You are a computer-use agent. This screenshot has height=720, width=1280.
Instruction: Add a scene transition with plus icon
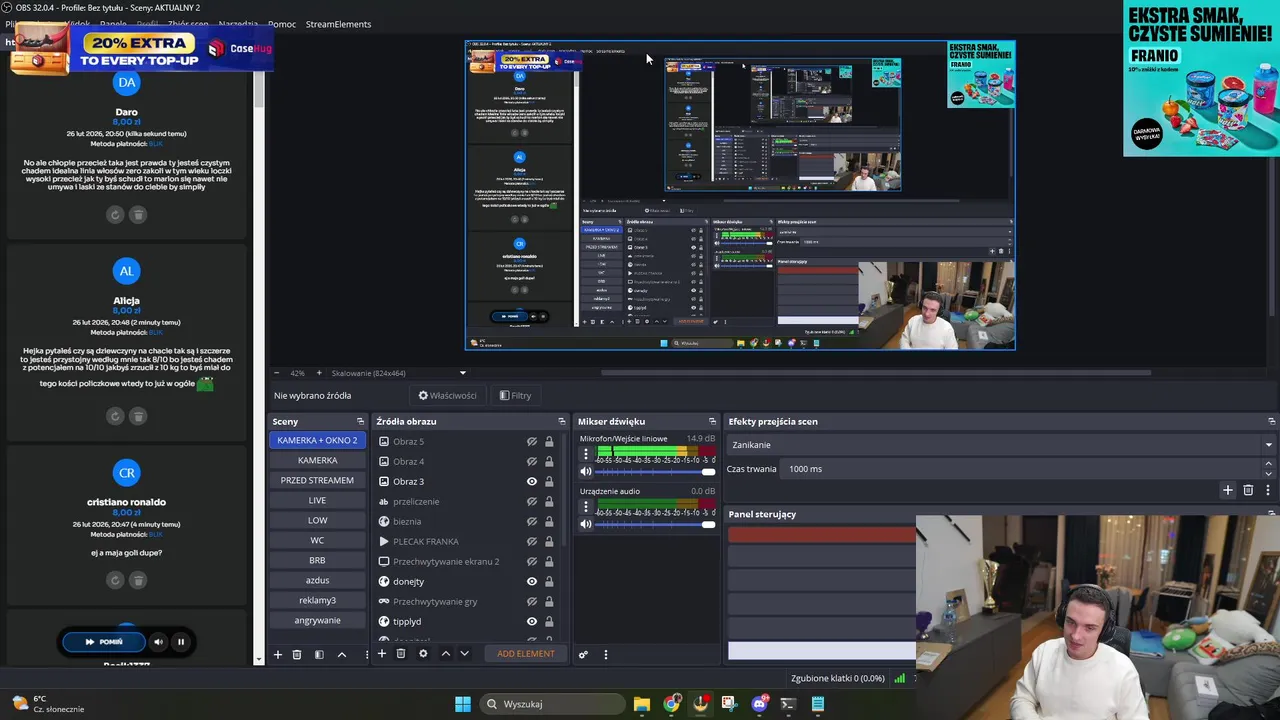point(1228,490)
